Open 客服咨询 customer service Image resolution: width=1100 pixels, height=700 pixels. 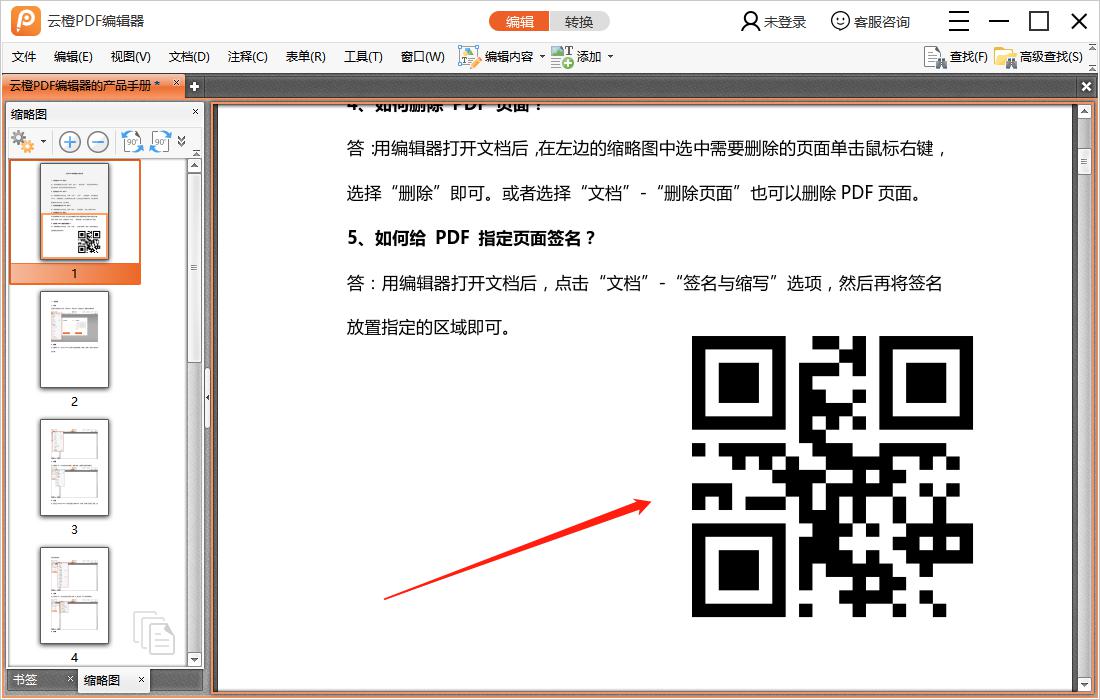tap(870, 22)
